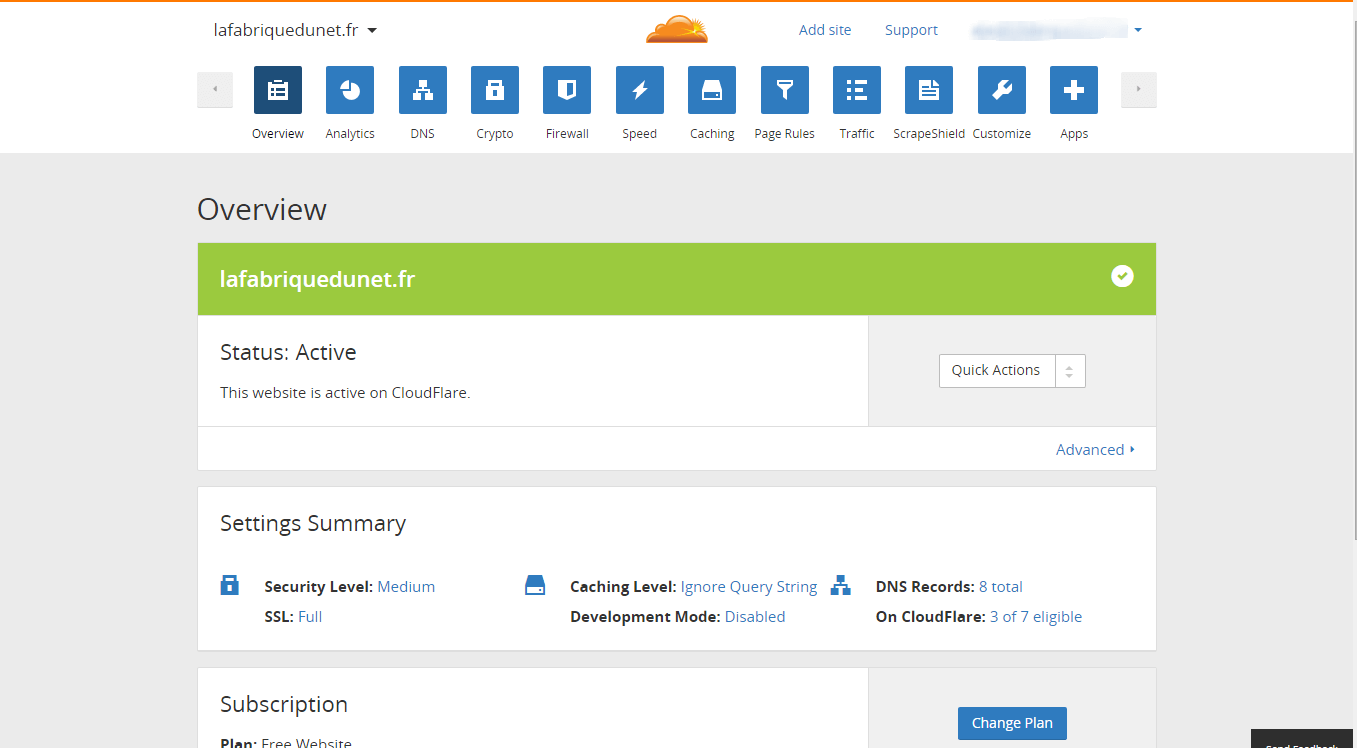Screen dimensions: 1357x748
Task: Select the Speed lightning bolt icon
Action: click(x=639, y=90)
